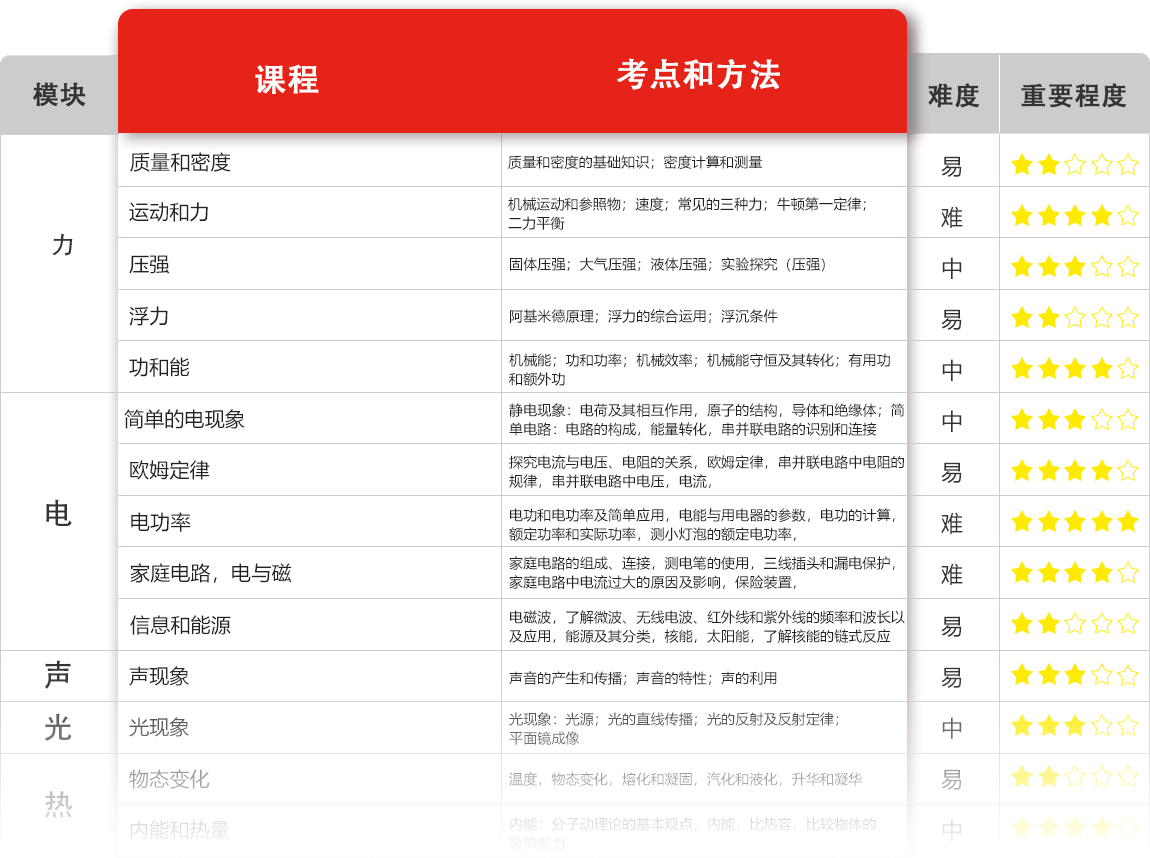Click the 难 difficulty for 运动和力
This screenshot has height=858, width=1150.
tap(952, 217)
